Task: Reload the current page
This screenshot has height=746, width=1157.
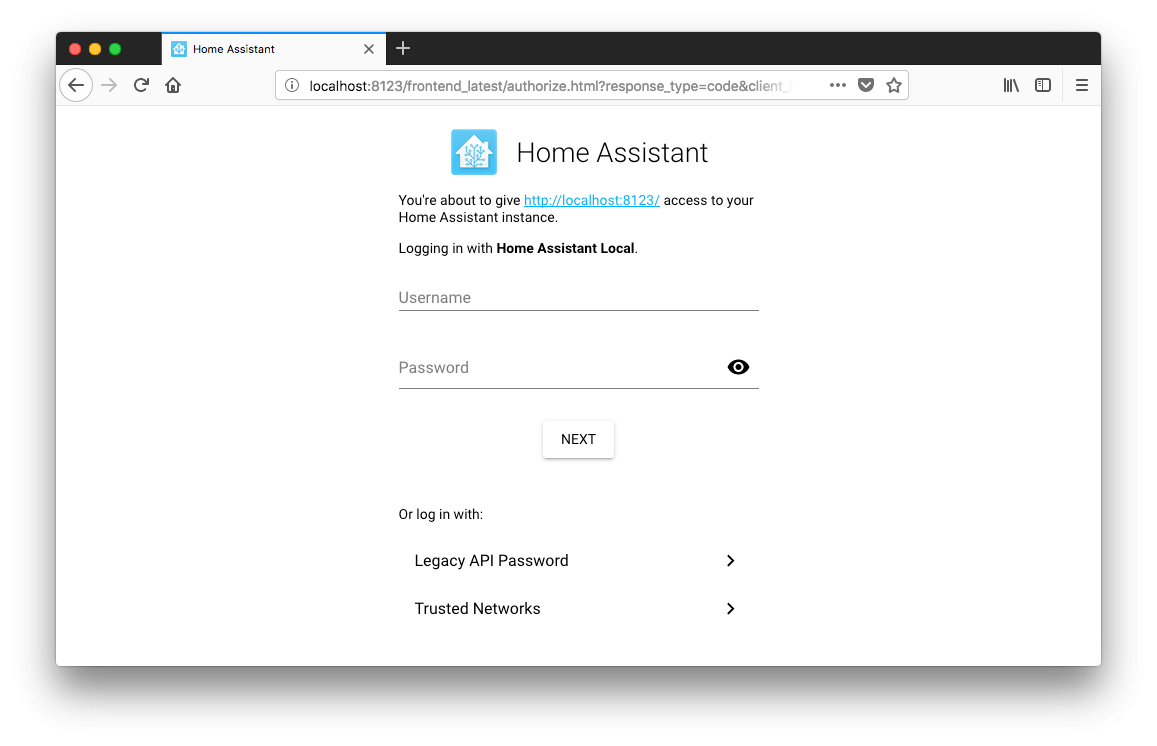Action: (141, 86)
